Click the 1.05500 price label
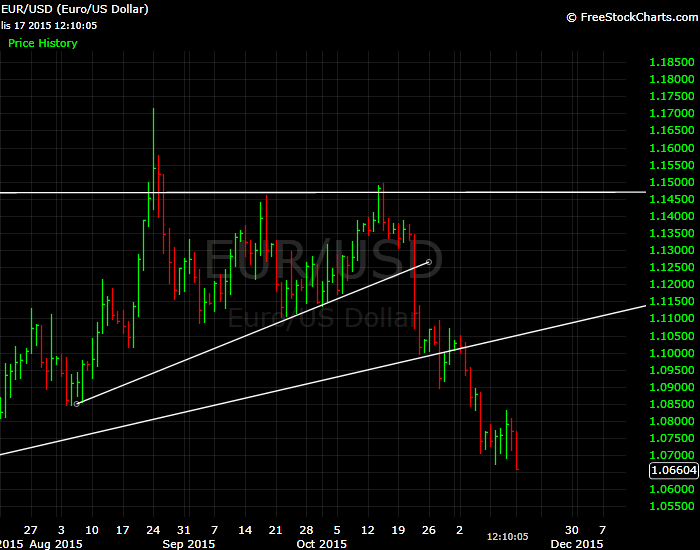 coord(672,506)
